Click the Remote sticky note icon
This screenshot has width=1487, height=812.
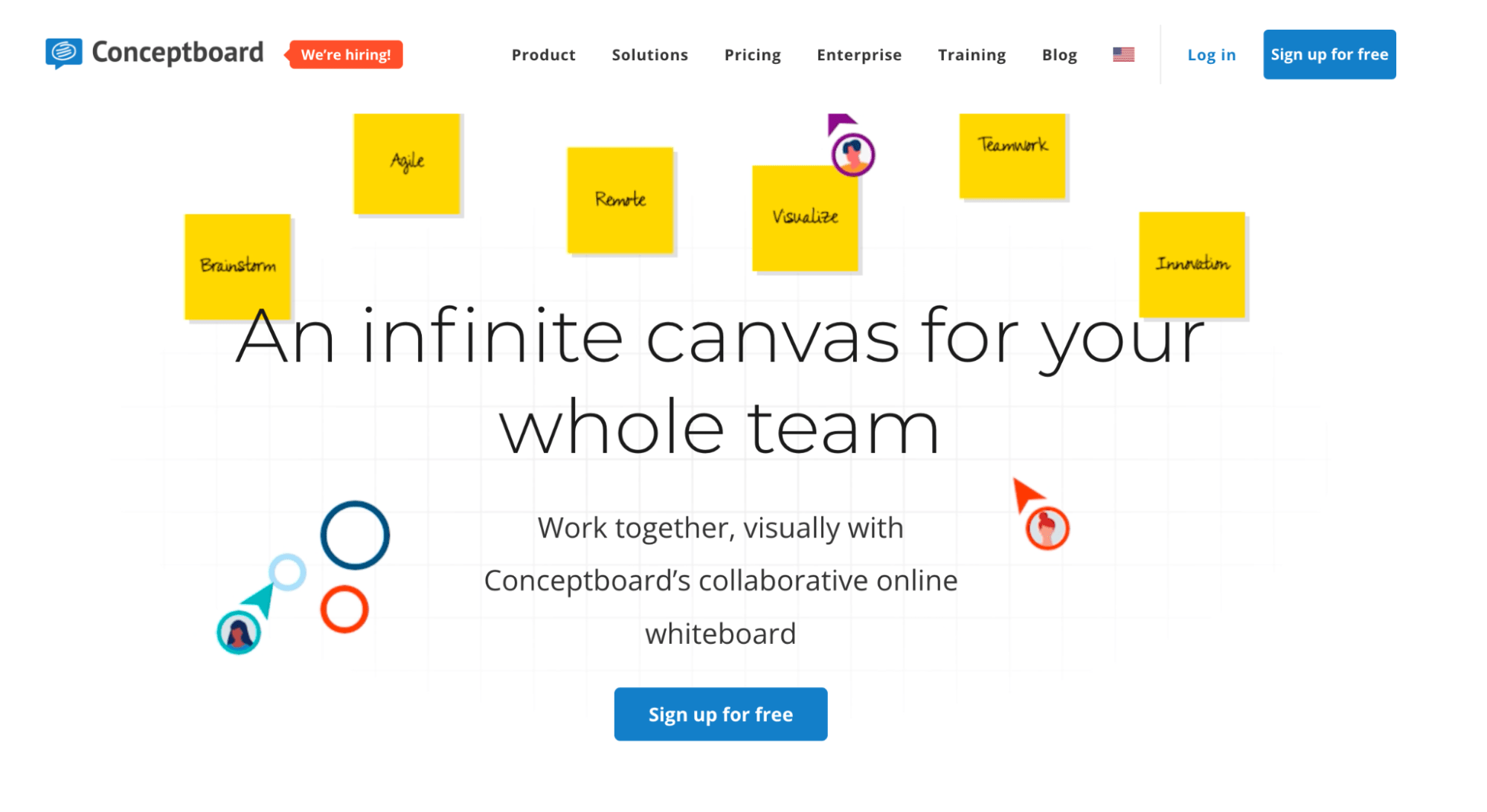[x=620, y=200]
